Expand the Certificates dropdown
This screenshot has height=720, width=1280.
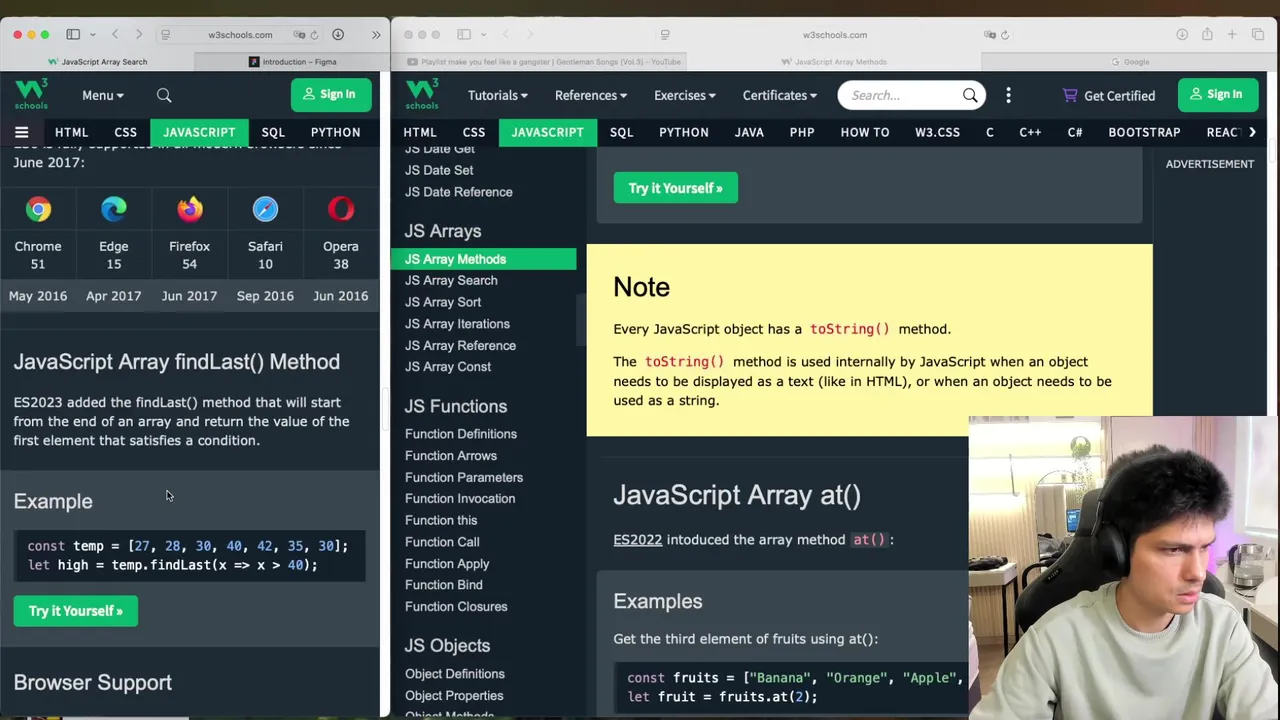point(779,95)
